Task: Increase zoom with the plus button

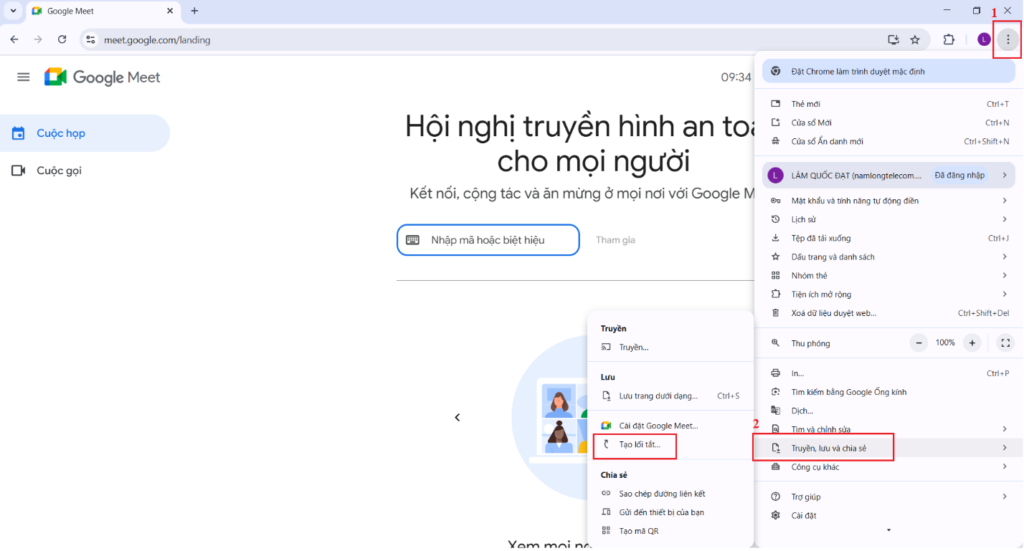Action: point(972,343)
